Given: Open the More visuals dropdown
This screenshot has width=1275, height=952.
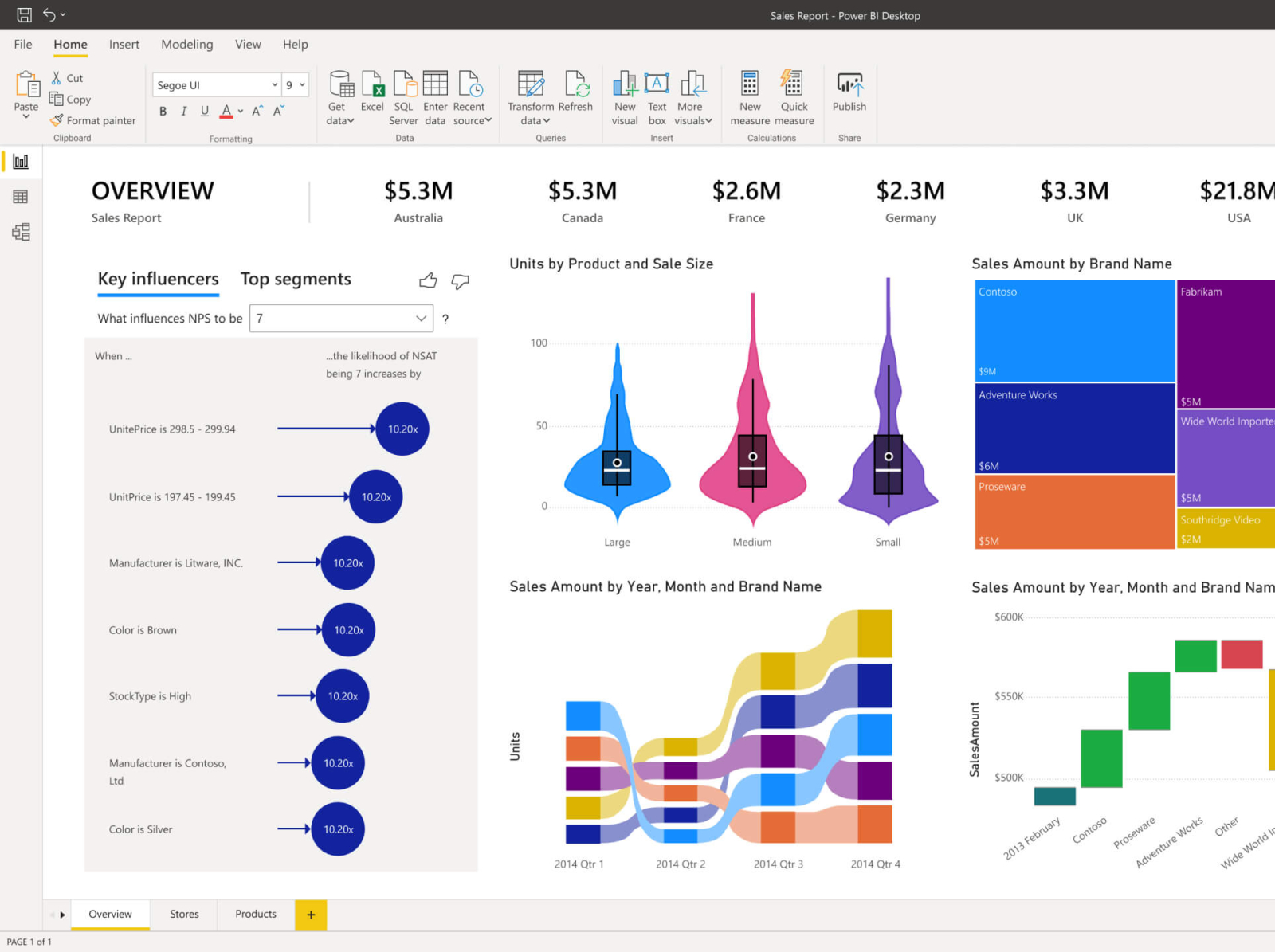Looking at the screenshot, I should tap(692, 97).
